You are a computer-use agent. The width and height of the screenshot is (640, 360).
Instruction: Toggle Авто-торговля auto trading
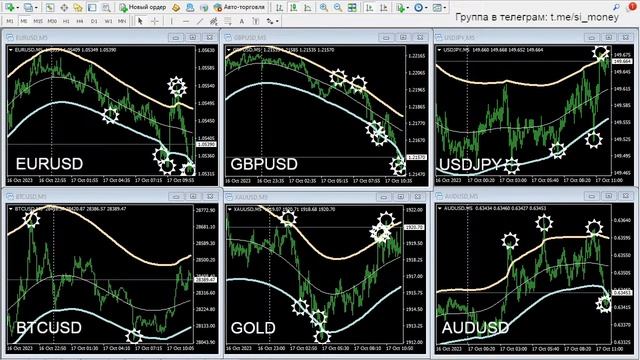pos(239,7)
